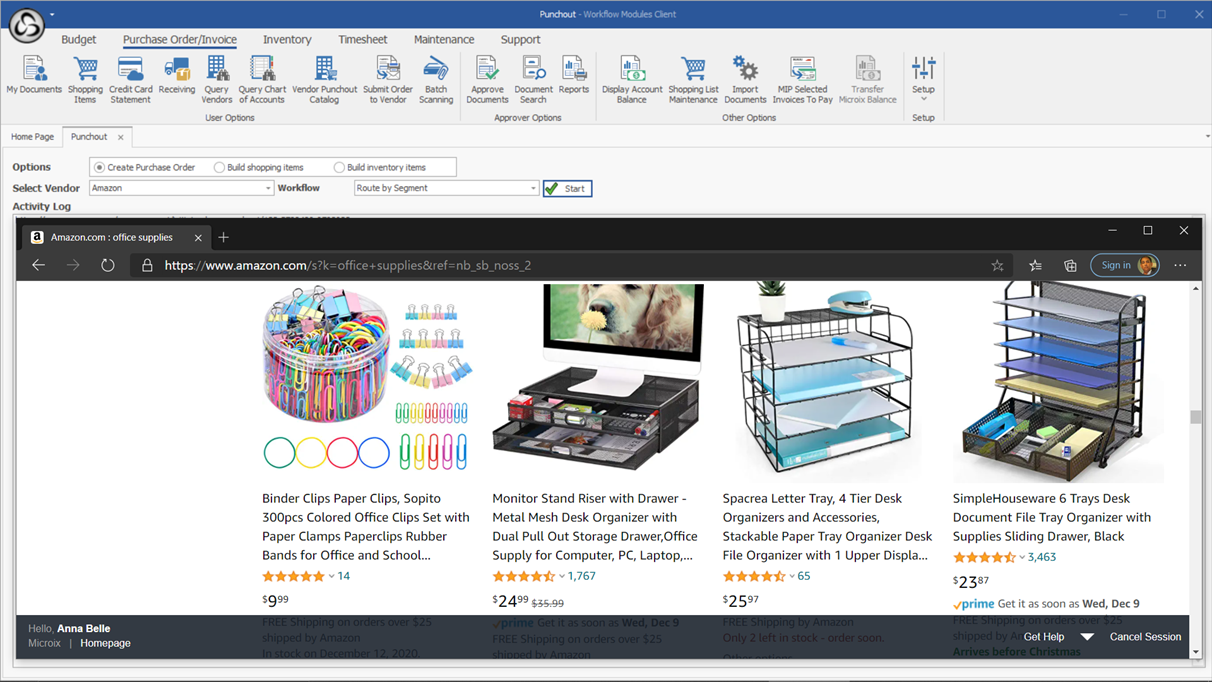The height and width of the screenshot is (682, 1212).
Task: Expand the Select Vendor dropdown
Action: click(268, 188)
